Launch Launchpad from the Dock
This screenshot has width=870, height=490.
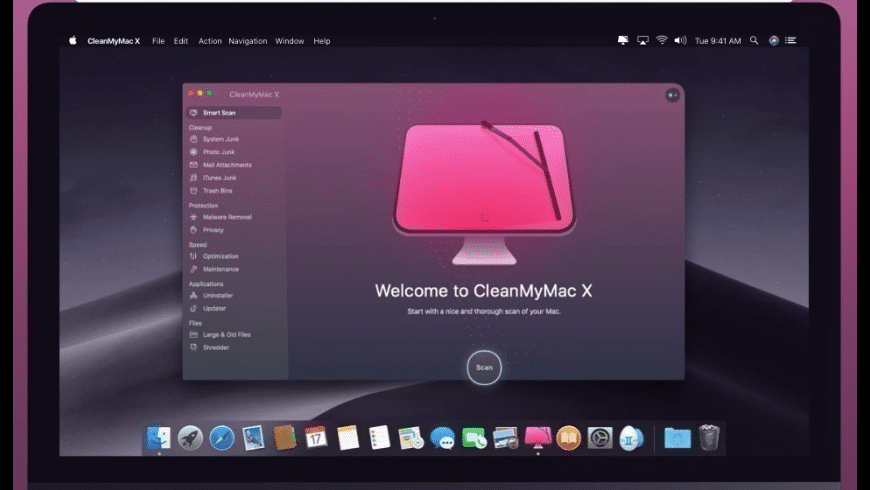(x=190, y=438)
